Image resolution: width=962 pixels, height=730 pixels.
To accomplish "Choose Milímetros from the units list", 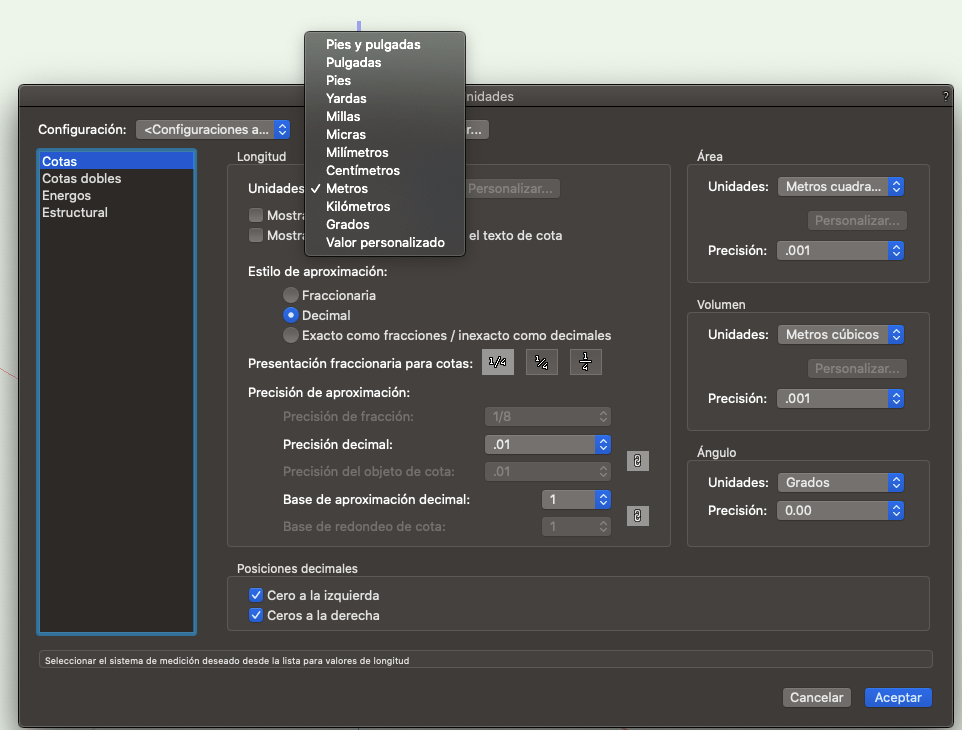I will tap(356, 152).
